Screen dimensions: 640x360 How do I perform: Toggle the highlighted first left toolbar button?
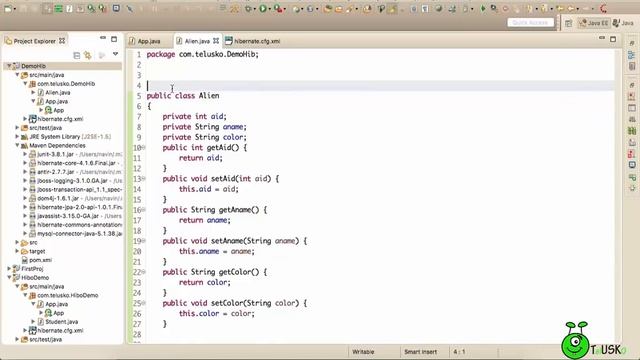[47, 8]
